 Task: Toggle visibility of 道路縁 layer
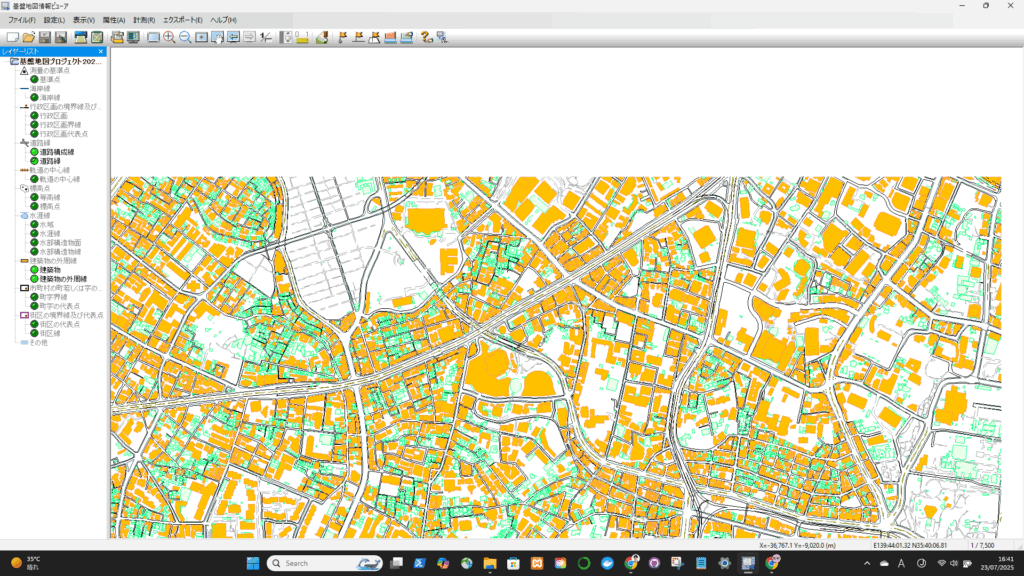(34, 160)
